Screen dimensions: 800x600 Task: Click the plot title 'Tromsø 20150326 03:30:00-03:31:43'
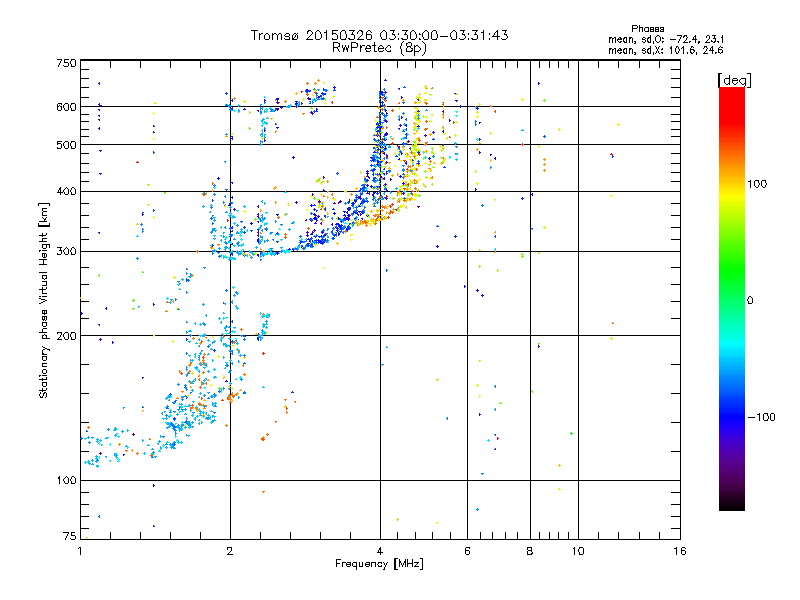(380, 35)
